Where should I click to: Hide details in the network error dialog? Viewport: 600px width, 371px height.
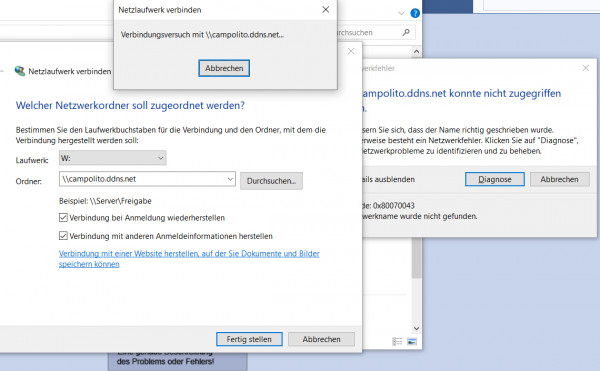[388, 179]
